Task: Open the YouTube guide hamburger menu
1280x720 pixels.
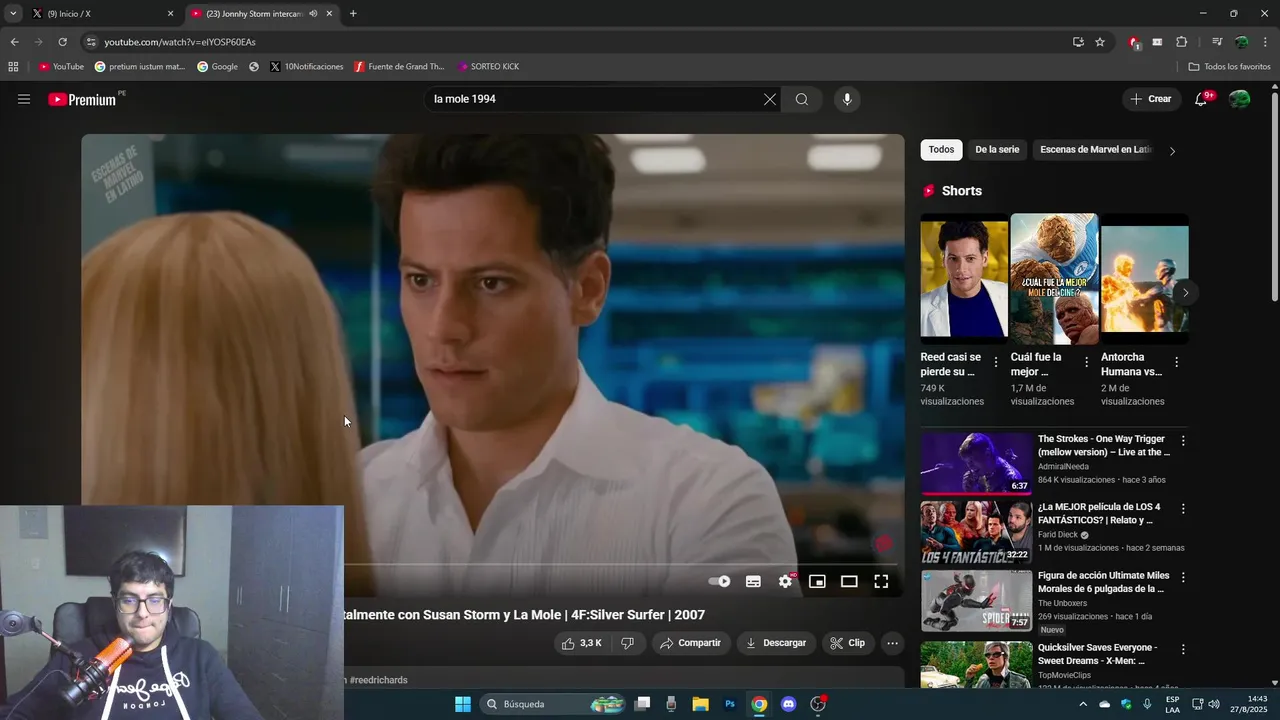Action: [24, 99]
